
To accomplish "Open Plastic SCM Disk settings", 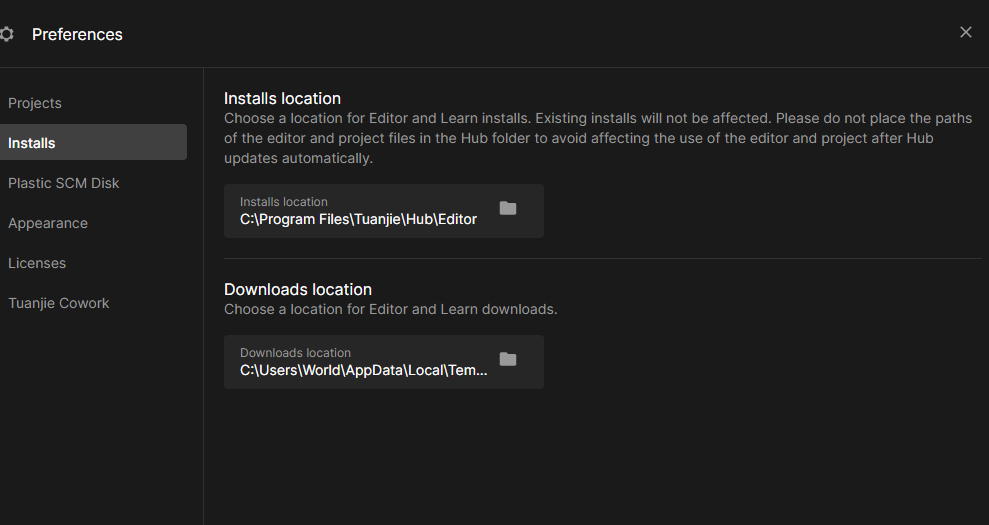I will point(64,183).
